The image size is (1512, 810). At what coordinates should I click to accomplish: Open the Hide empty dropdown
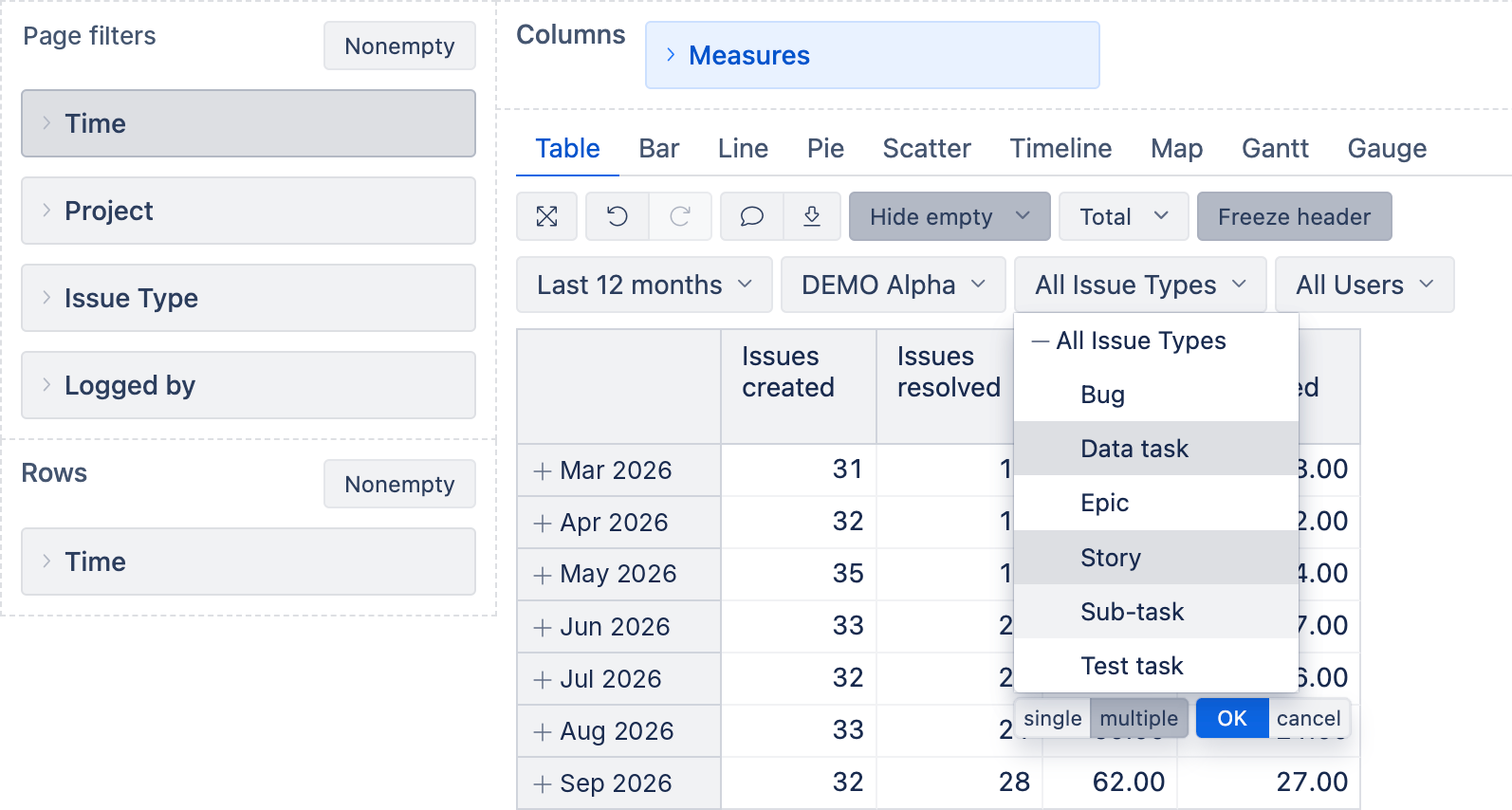pos(950,216)
